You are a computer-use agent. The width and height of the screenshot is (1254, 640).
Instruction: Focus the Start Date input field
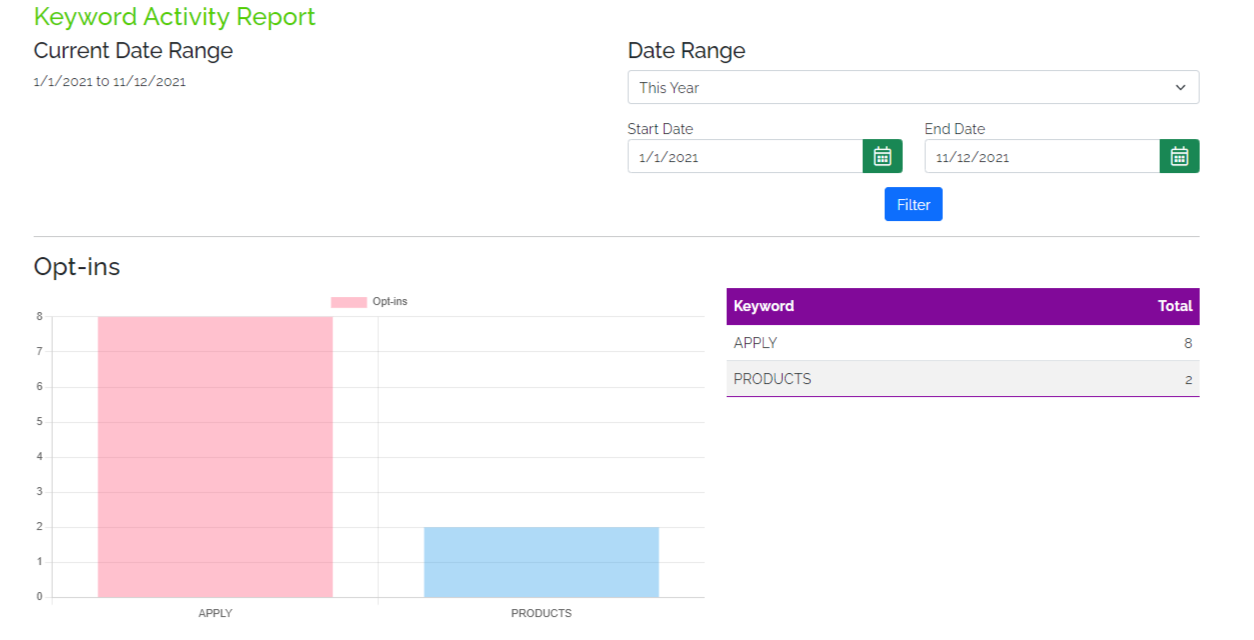click(x=745, y=156)
